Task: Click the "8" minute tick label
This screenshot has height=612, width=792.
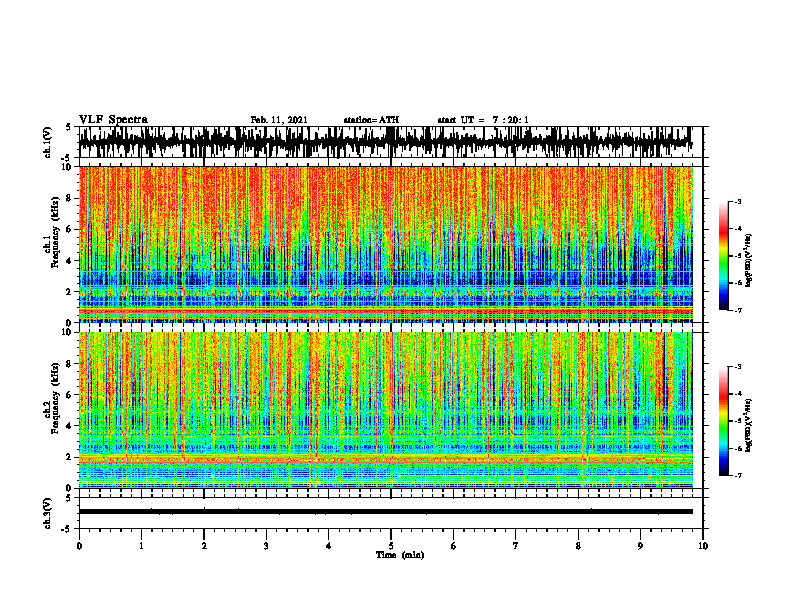Action: tap(578, 546)
